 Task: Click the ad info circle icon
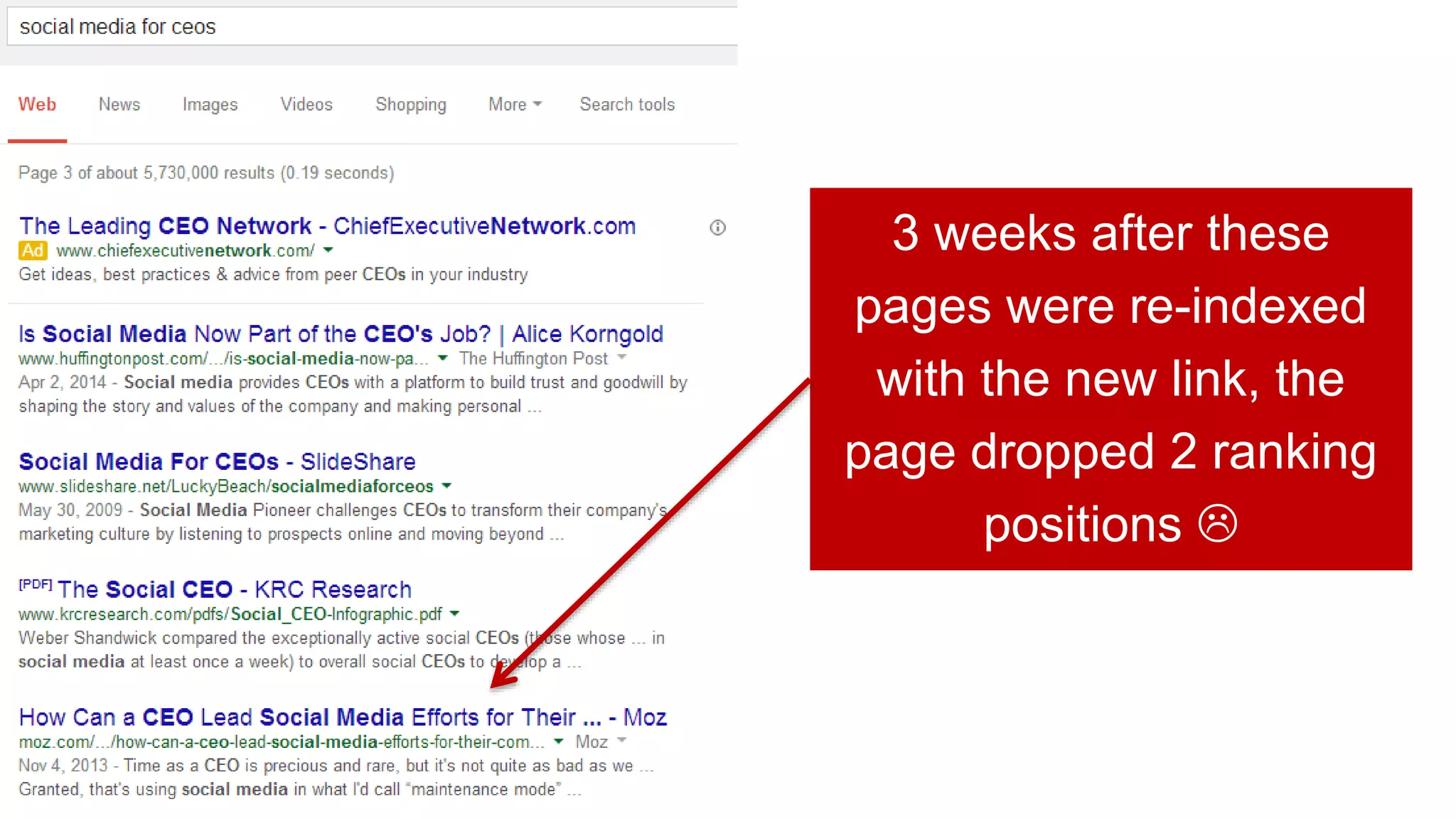(717, 227)
